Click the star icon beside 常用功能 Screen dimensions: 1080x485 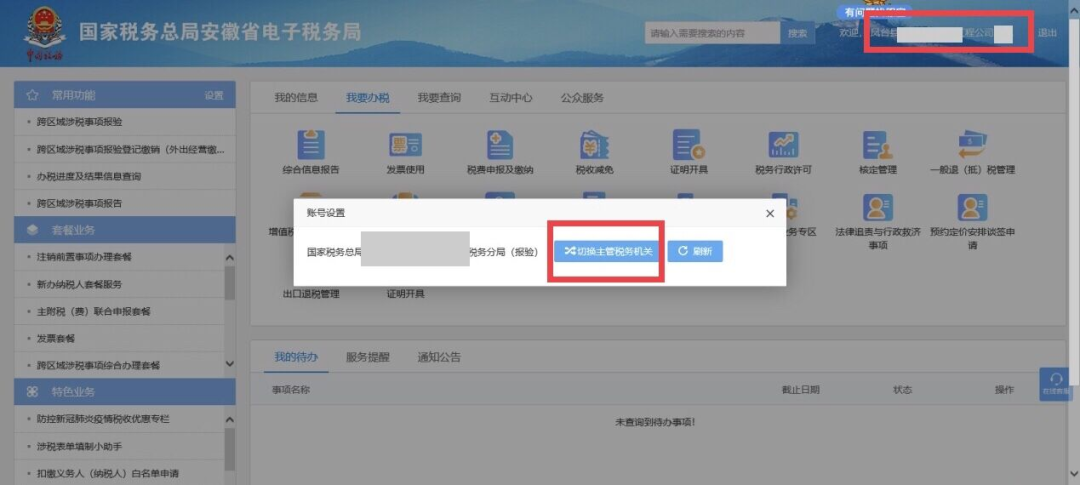(x=32, y=95)
